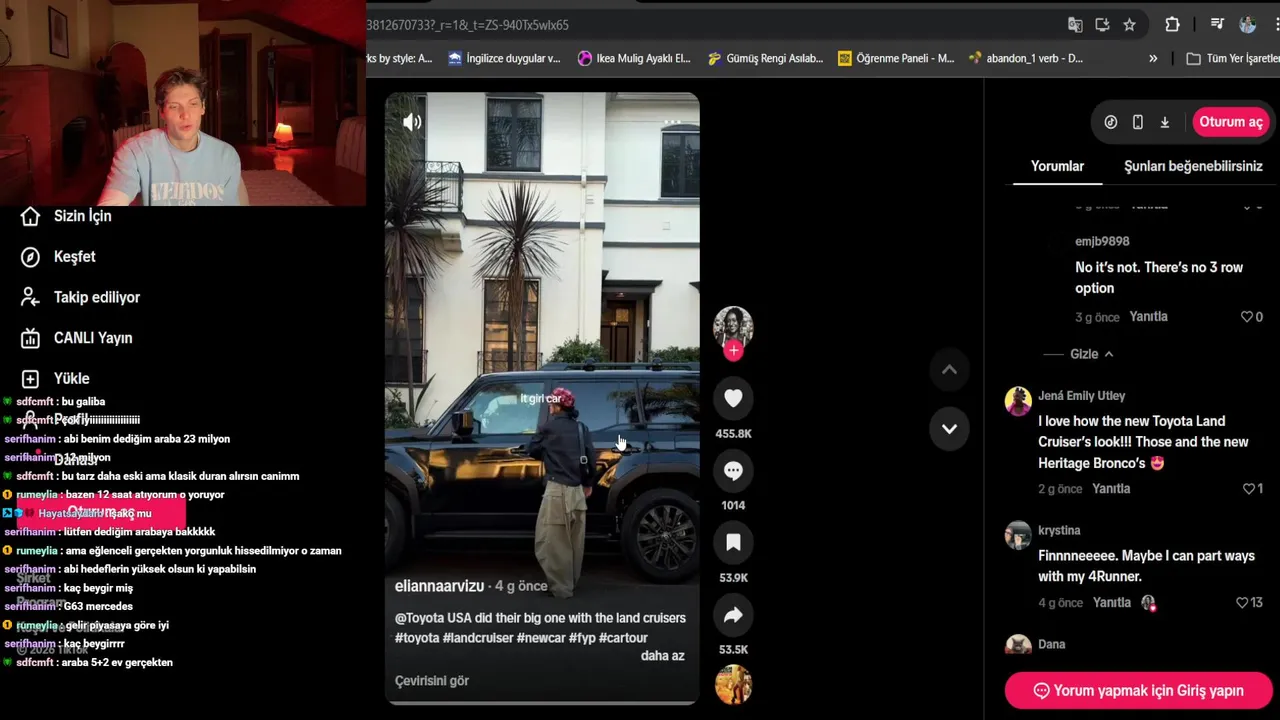
Task: Expand the hidden bookmarks with the double chevron
Action: pos(1153,59)
